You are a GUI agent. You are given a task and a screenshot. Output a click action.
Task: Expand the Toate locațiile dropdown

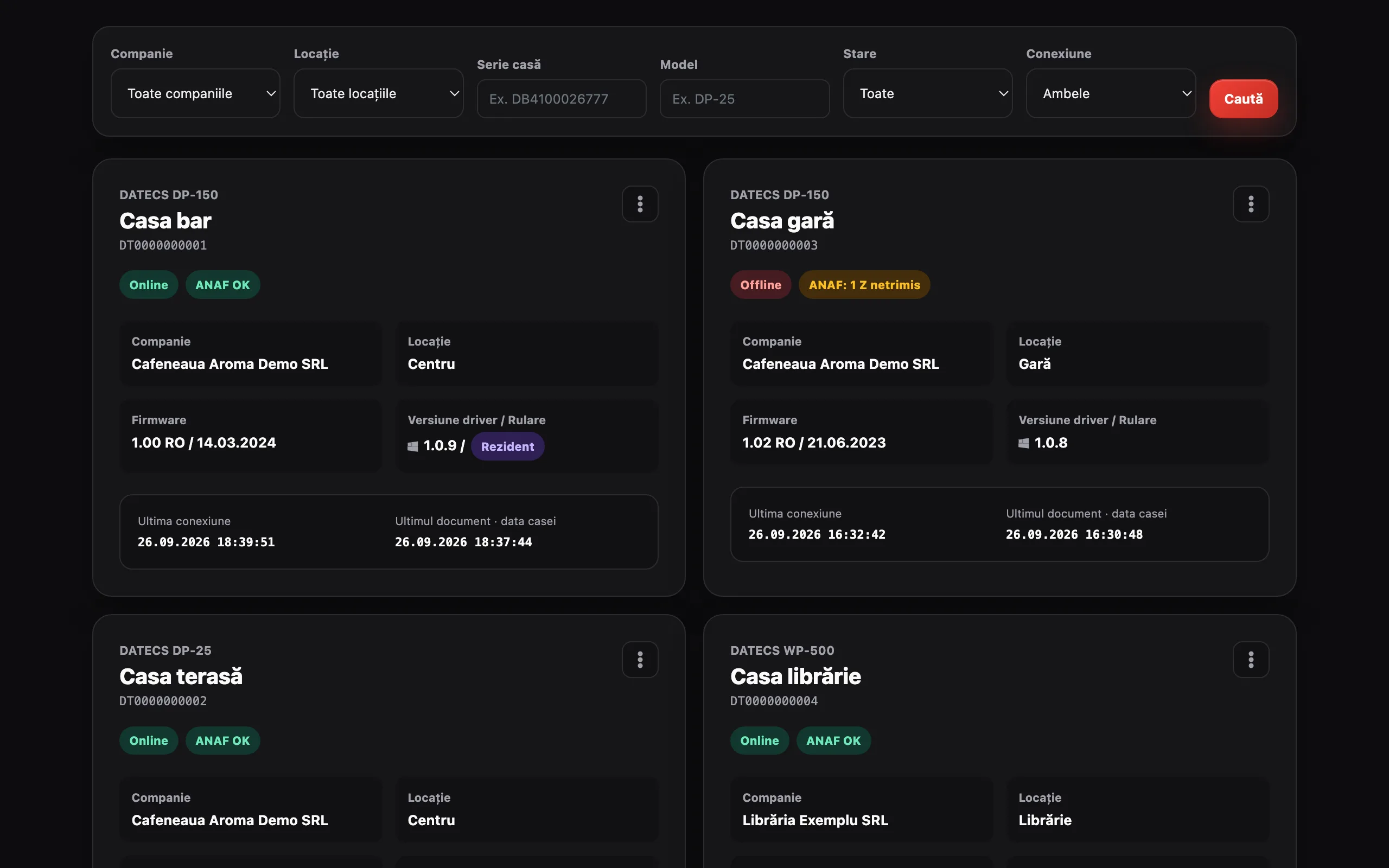pos(378,93)
